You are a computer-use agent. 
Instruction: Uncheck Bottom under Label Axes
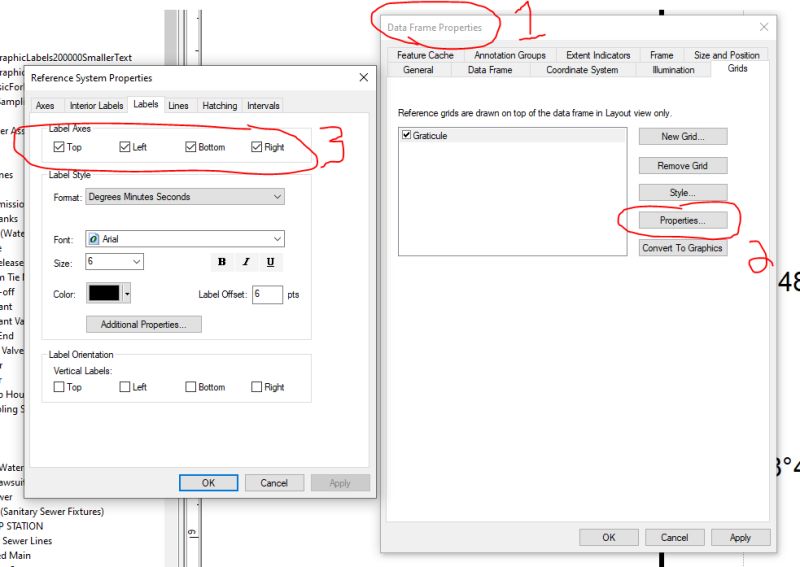(x=190, y=147)
